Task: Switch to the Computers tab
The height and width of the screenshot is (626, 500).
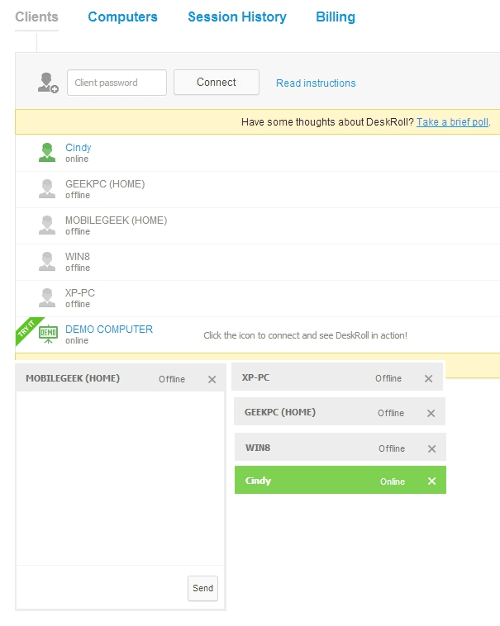Action: click(123, 17)
